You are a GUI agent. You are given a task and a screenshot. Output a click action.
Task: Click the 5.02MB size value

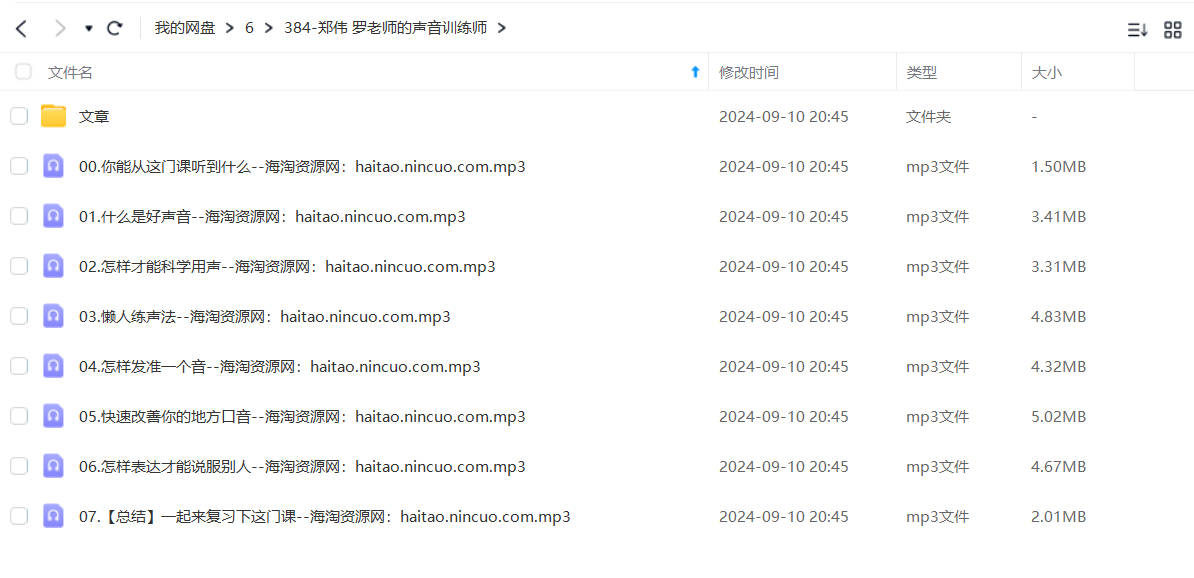(x=1058, y=417)
